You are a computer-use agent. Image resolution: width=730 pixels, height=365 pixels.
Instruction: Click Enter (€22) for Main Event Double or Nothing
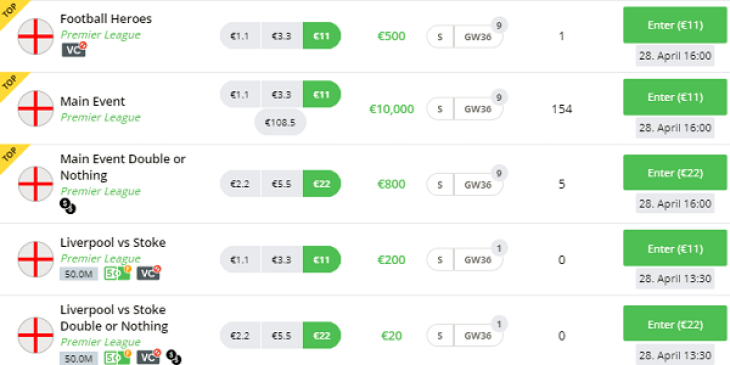675,173
